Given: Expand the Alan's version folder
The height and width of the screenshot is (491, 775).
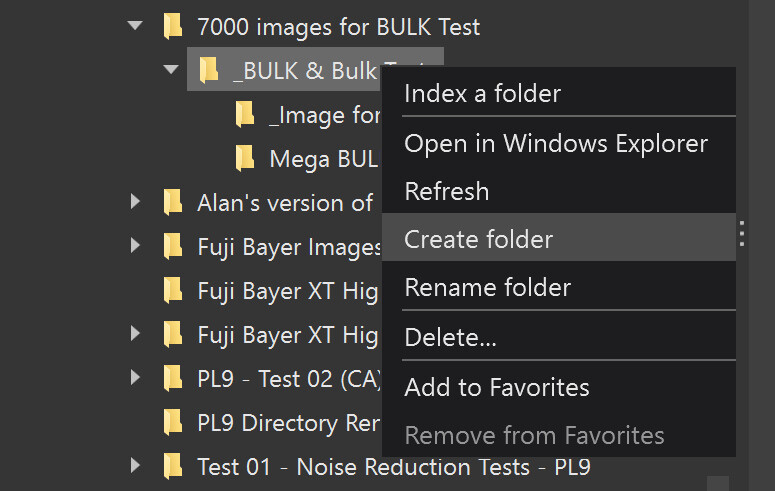Looking at the screenshot, I should tap(136, 203).
